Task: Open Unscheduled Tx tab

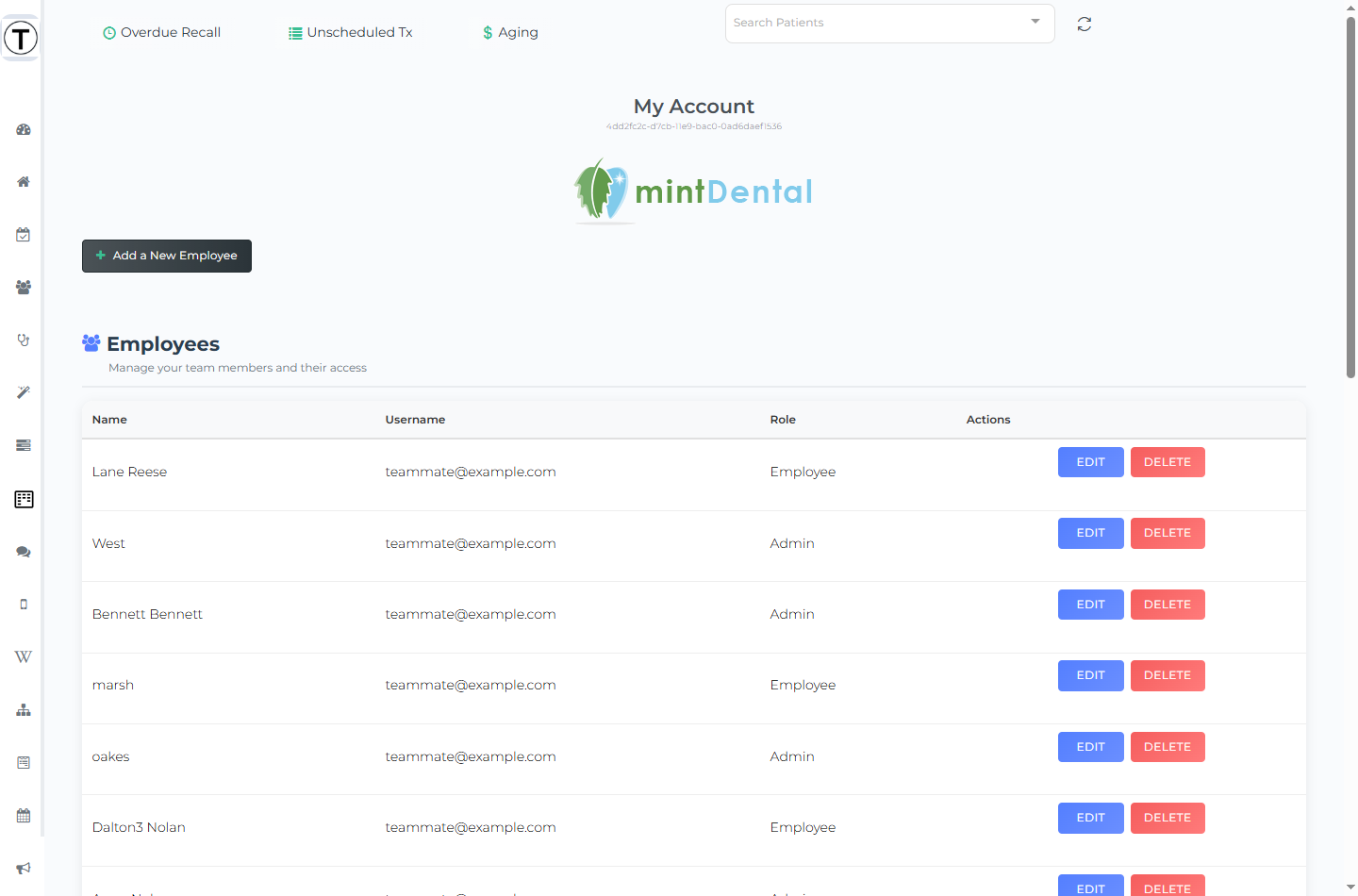Action: point(351,32)
